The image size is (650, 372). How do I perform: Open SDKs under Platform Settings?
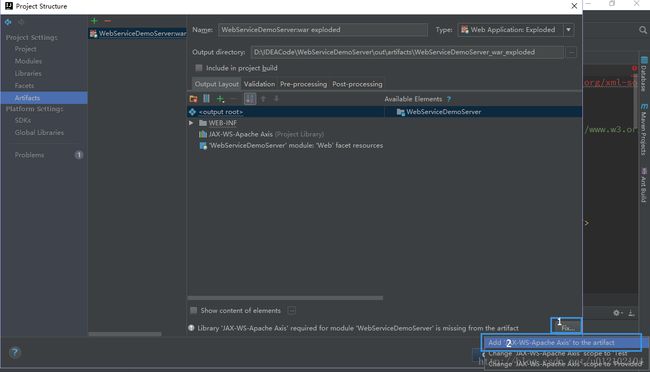[22, 120]
